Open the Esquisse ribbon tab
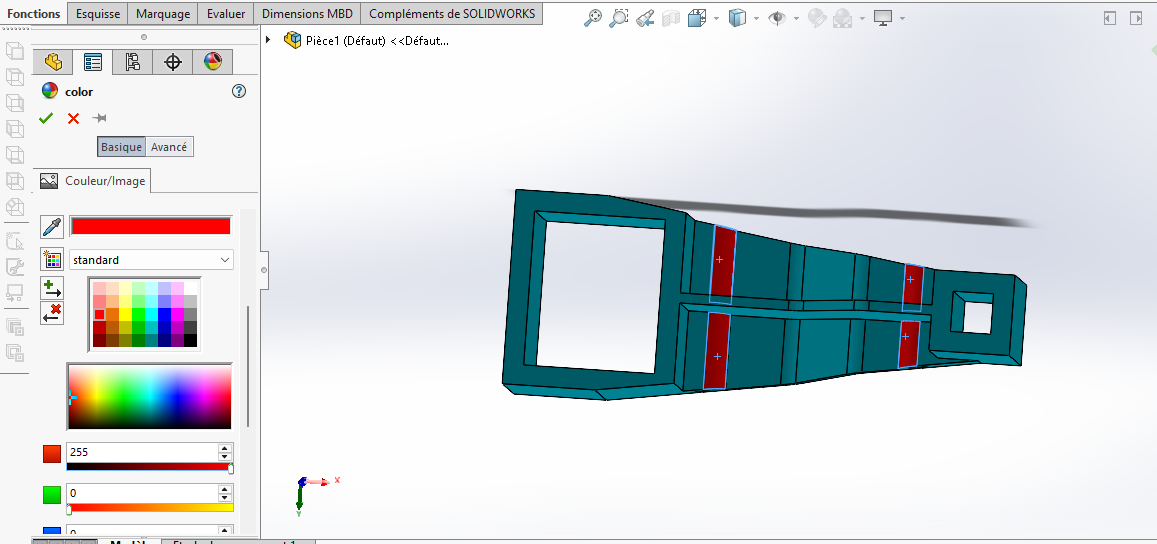1157x544 pixels. coord(99,14)
